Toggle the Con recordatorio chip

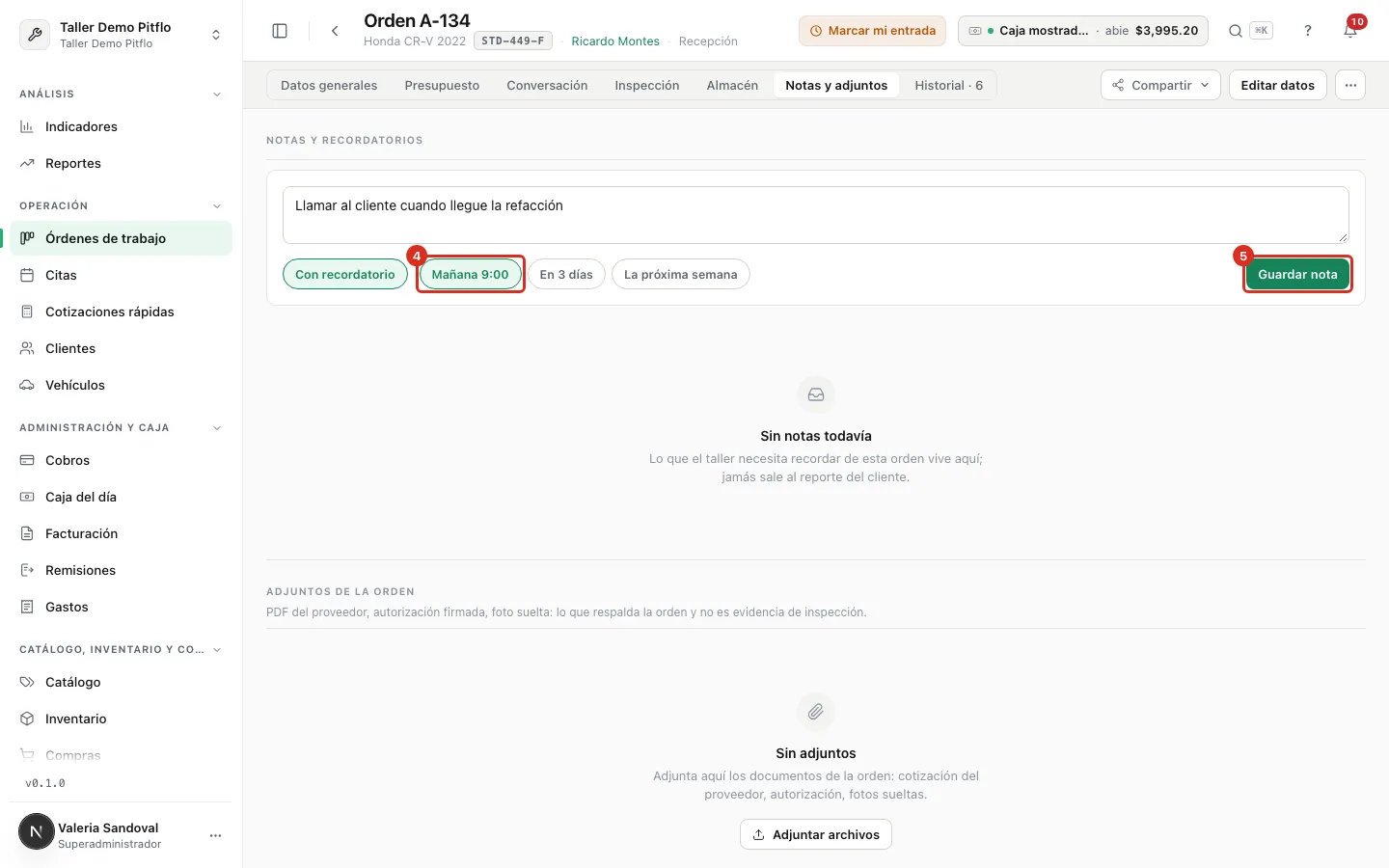coord(345,274)
